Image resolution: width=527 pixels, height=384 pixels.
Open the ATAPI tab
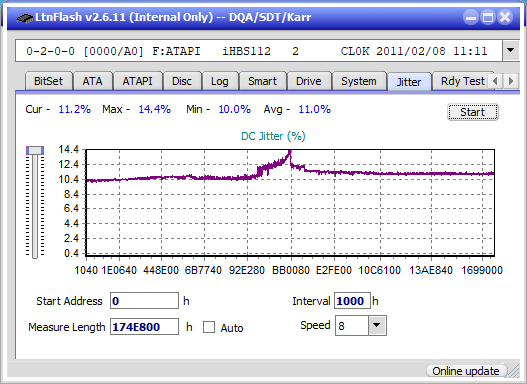coord(137,81)
